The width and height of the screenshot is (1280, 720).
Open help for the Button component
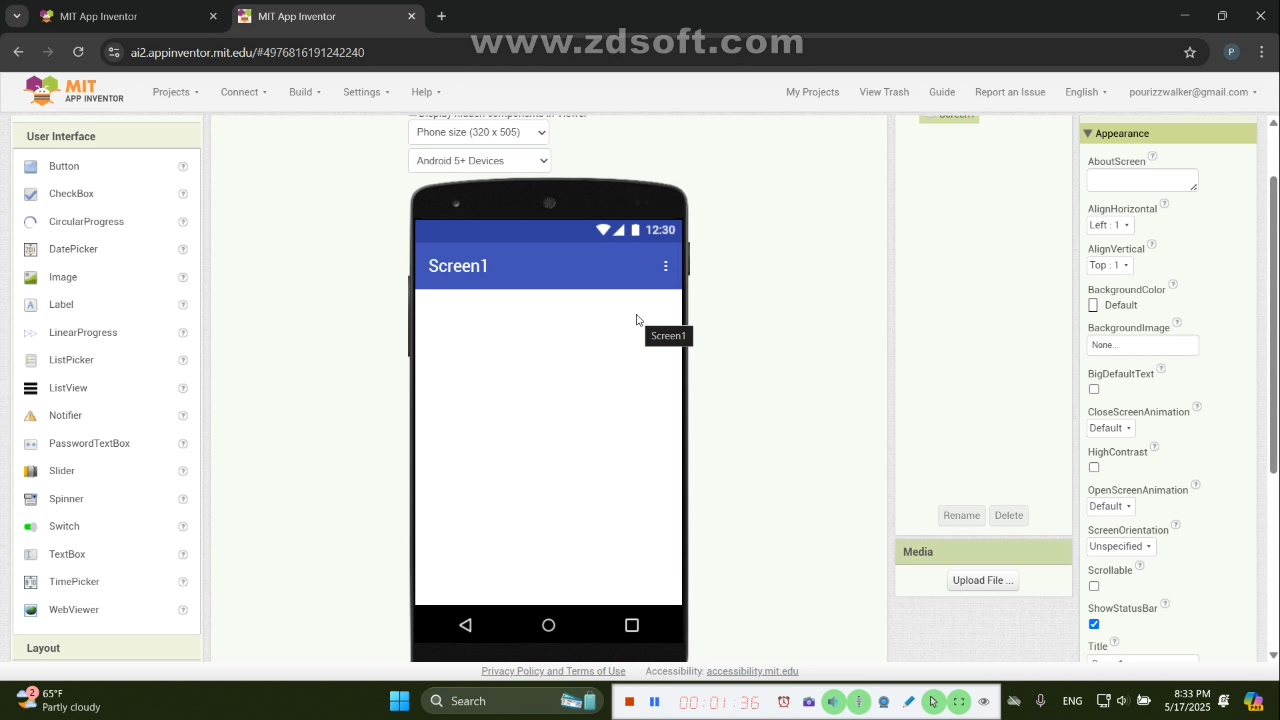[183, 166]
